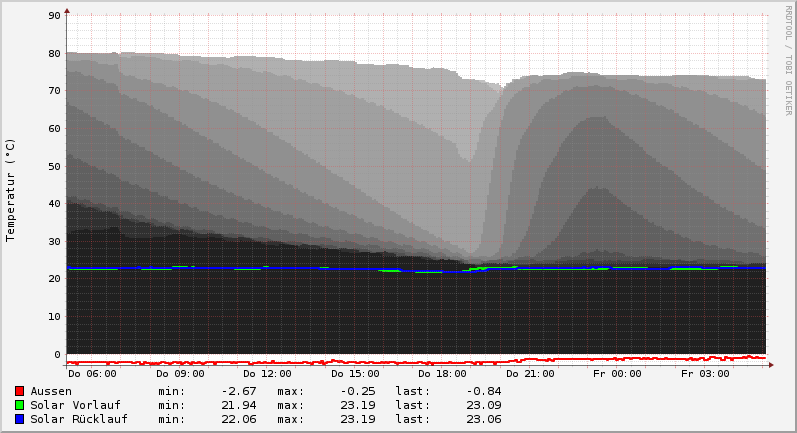797x433 pixels.
Task: Select the Solar Vorlauf legend label
Action: tap(75, 405)
